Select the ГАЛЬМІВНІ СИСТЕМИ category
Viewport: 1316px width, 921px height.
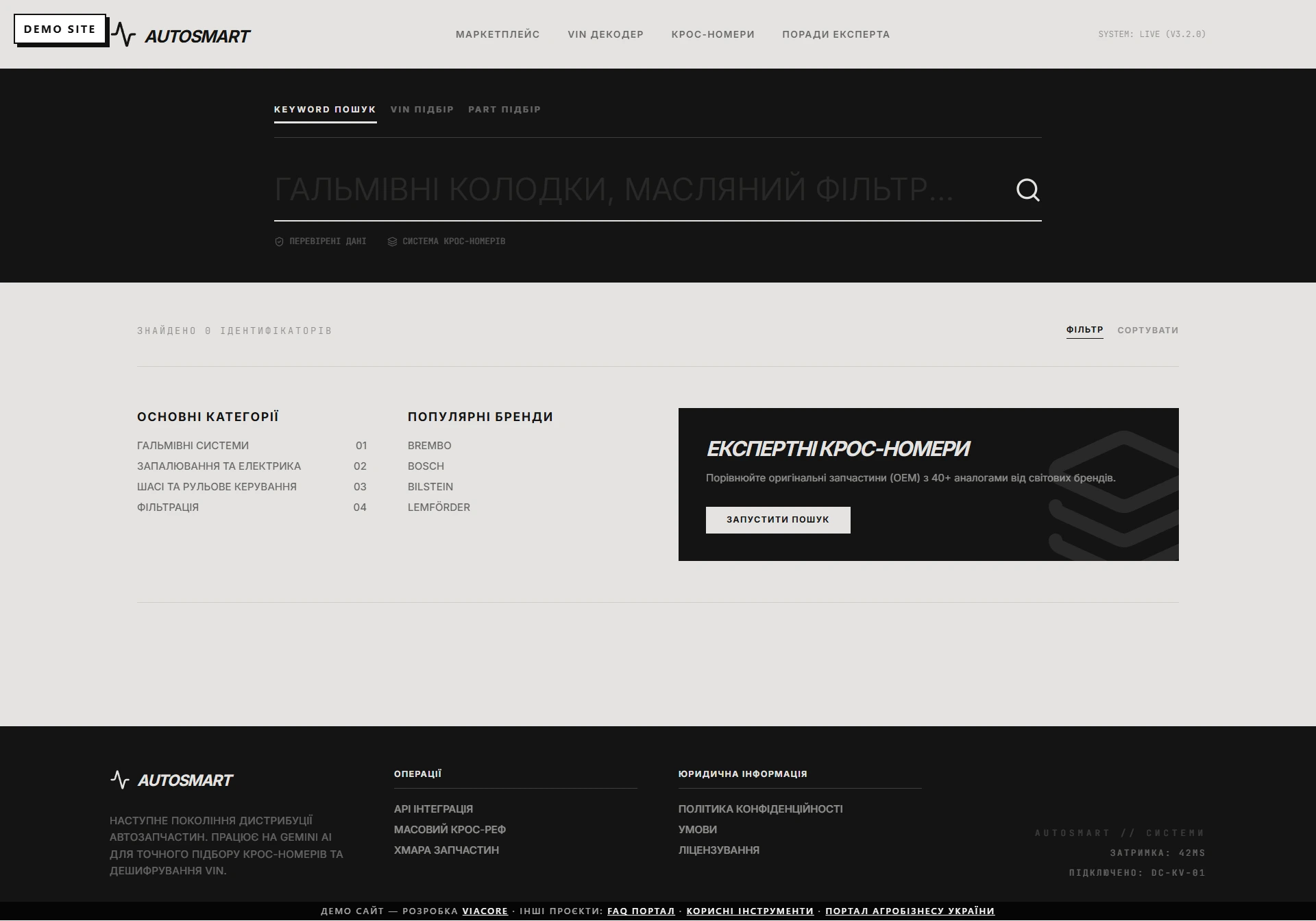[x=252, y=446]
